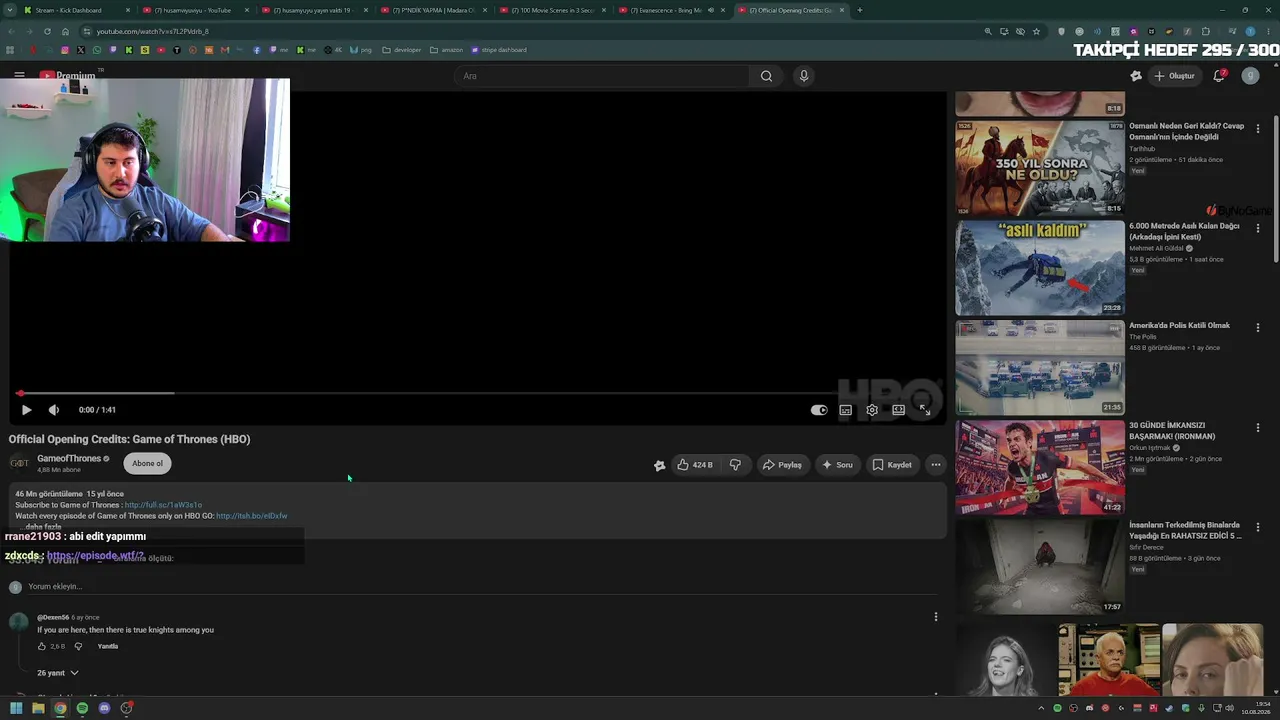Open the Windows Start menu
The width and height of the screenshot is (1280, 720).
click(x=16, y=708)
